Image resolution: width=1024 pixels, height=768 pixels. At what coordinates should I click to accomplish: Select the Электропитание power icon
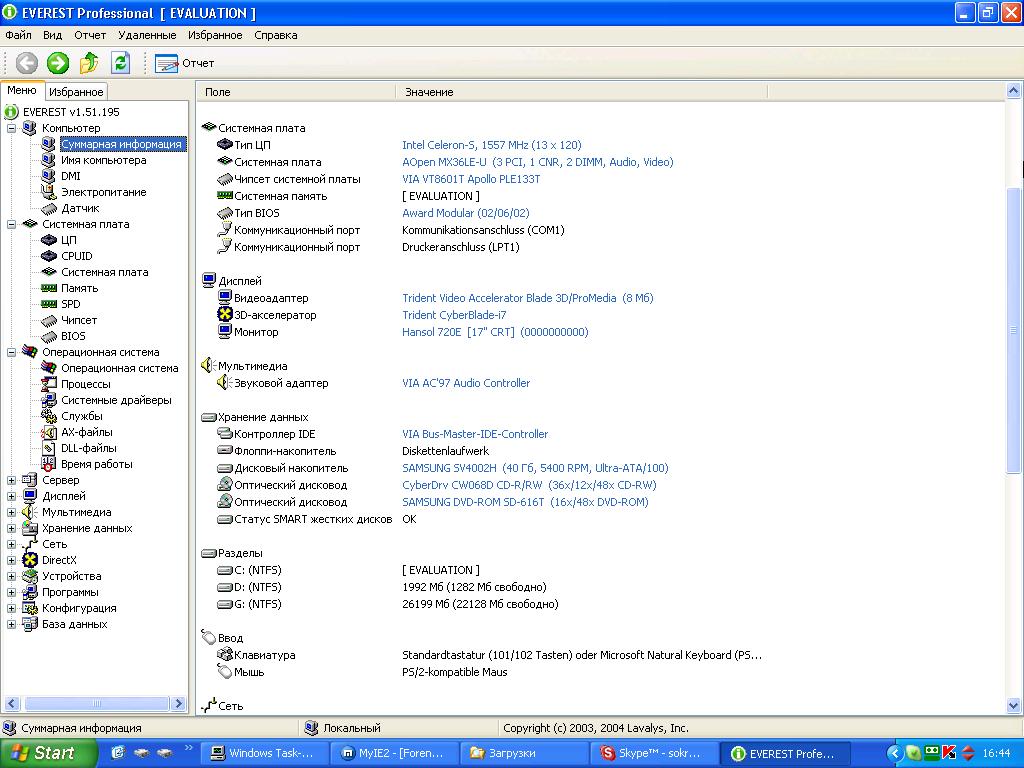tap(48, 192)
